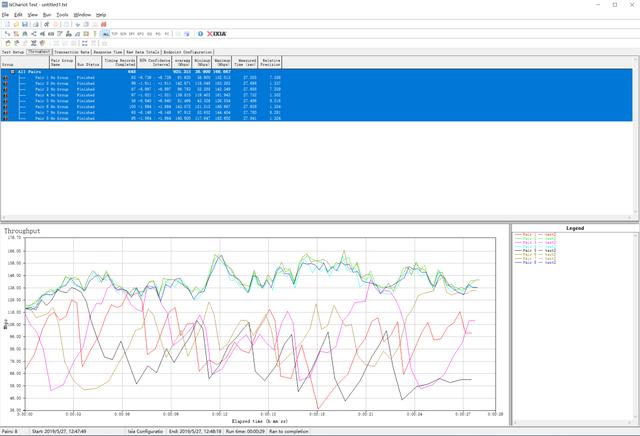Click the TCP protocol toolbar button

tap(115, 32)
